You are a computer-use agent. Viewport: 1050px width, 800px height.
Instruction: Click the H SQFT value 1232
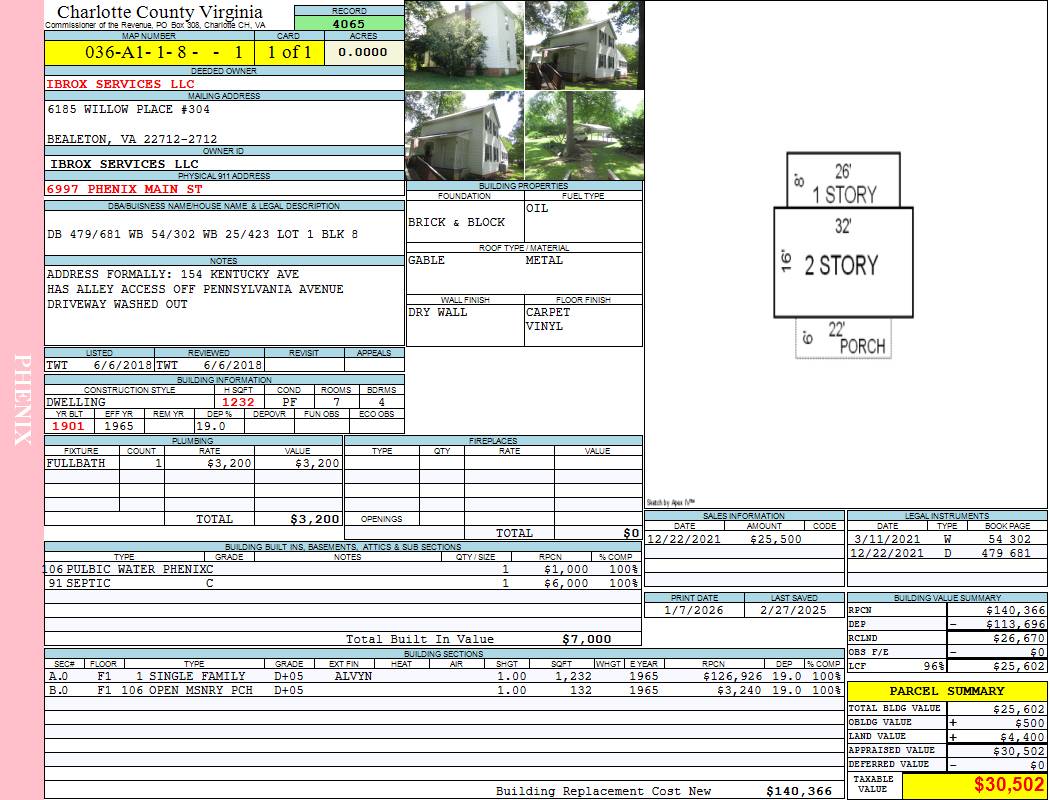tap(238, 402)
